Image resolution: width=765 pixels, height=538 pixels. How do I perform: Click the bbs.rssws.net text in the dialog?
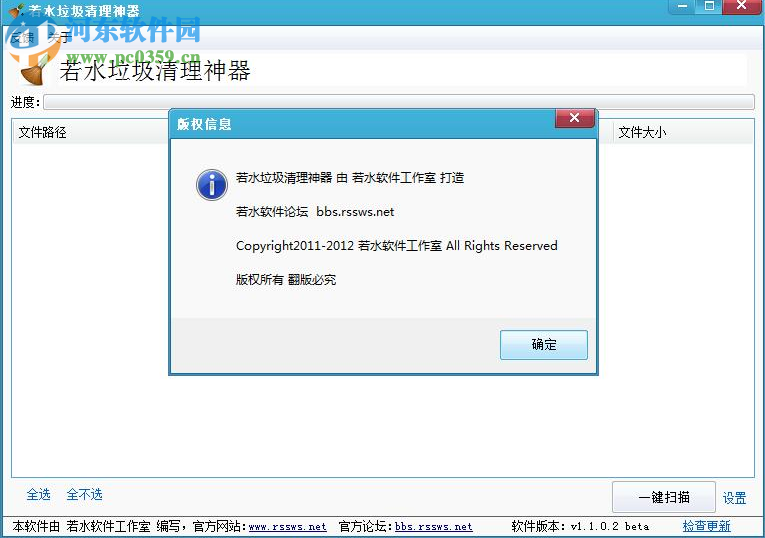(355, 212)
